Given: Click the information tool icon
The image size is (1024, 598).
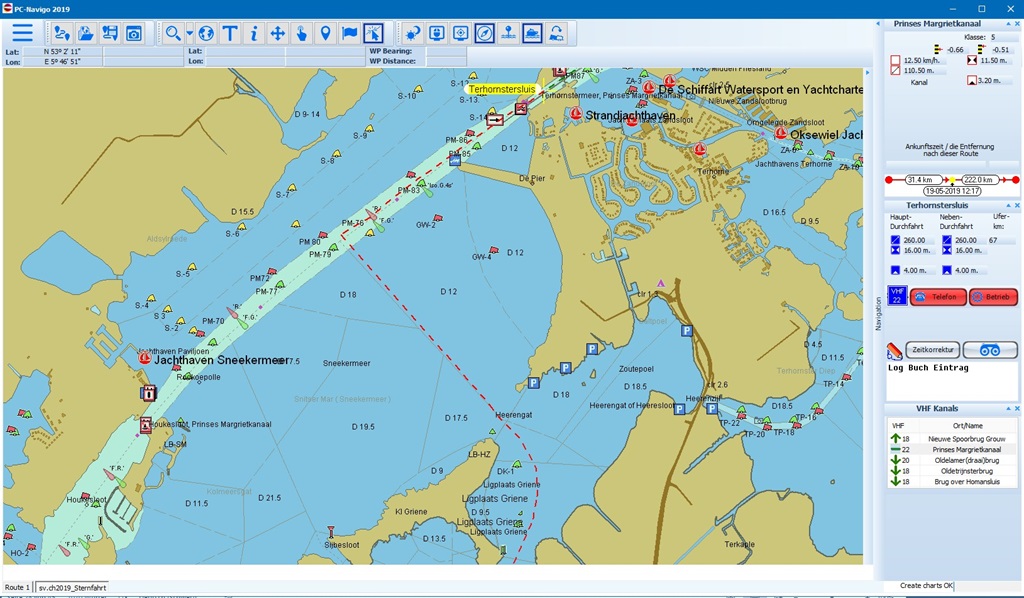Looking at the screenshot, I should click(254, 33).
